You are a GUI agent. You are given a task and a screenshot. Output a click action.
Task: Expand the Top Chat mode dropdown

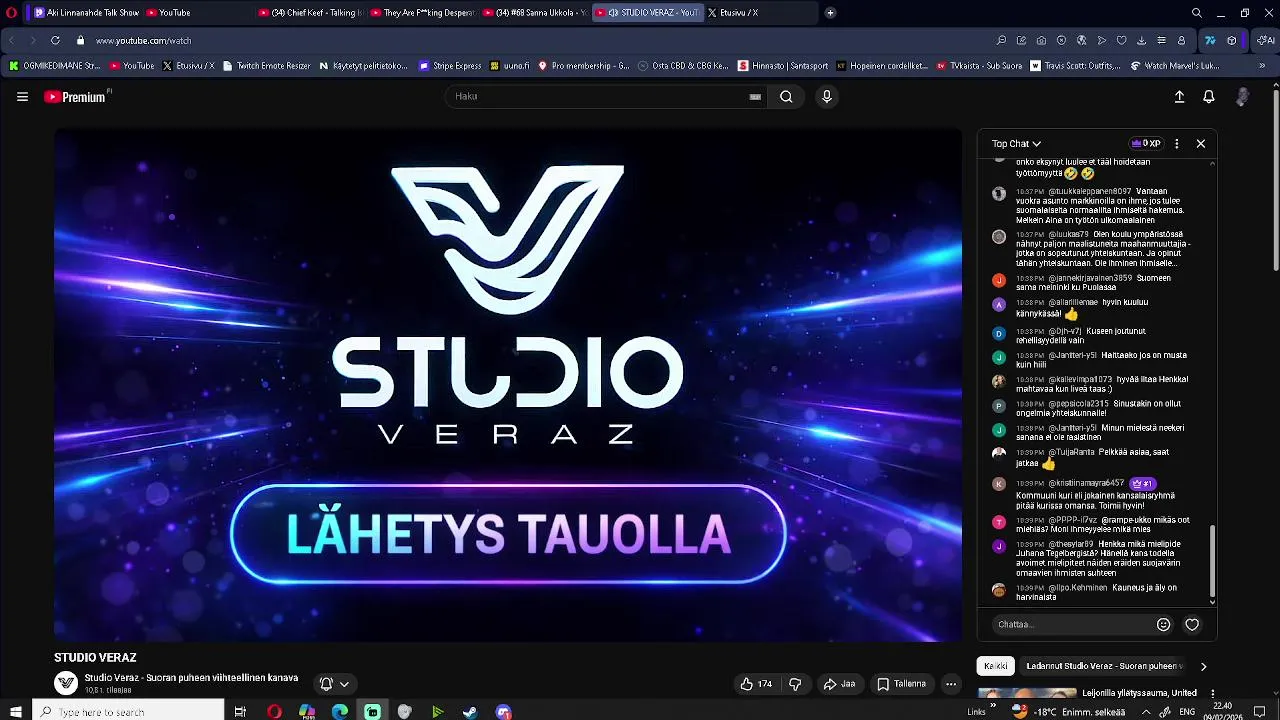pos(1016,144)
